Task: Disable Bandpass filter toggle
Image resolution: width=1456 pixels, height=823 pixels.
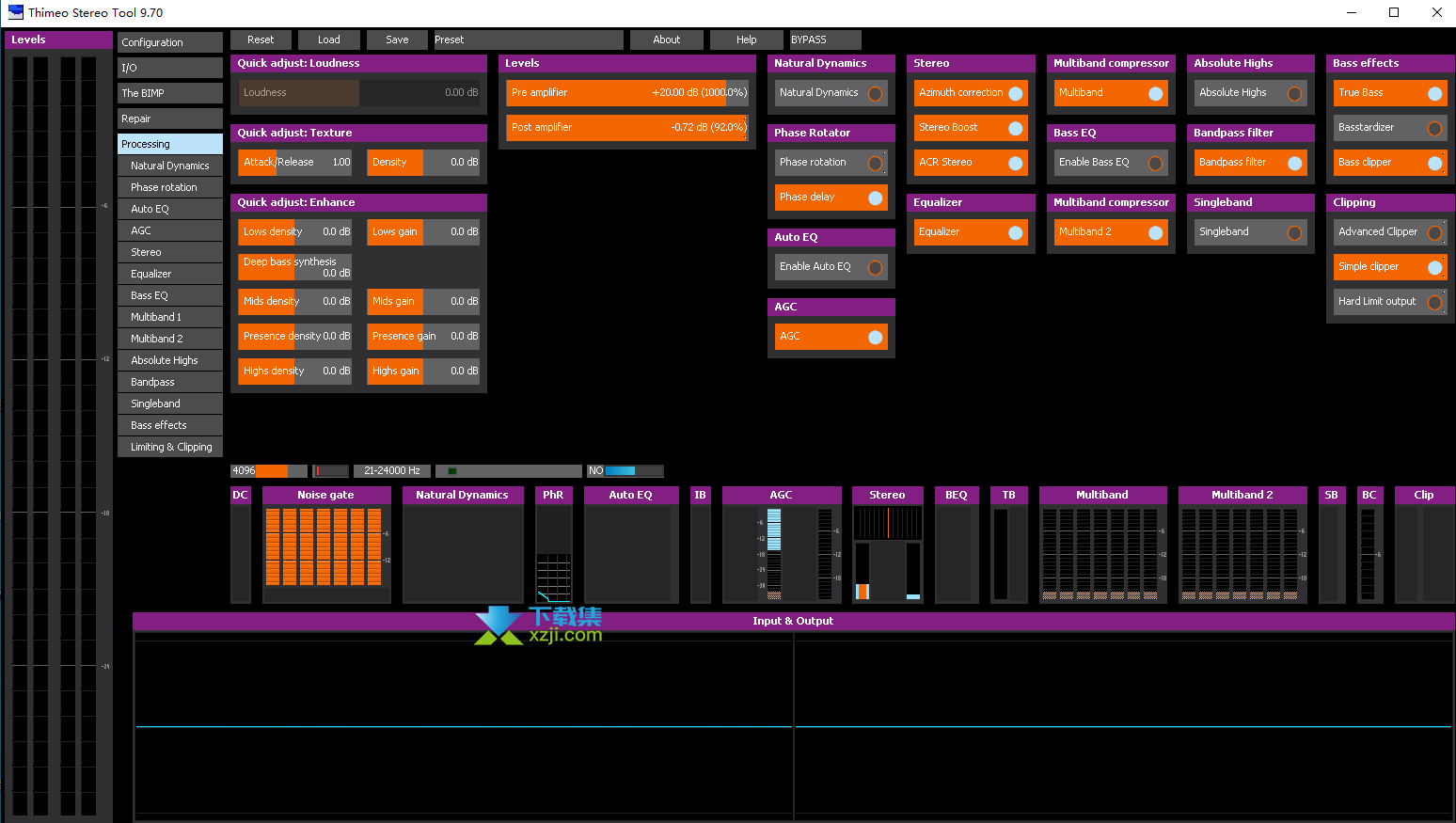Action: [1251, 163]
